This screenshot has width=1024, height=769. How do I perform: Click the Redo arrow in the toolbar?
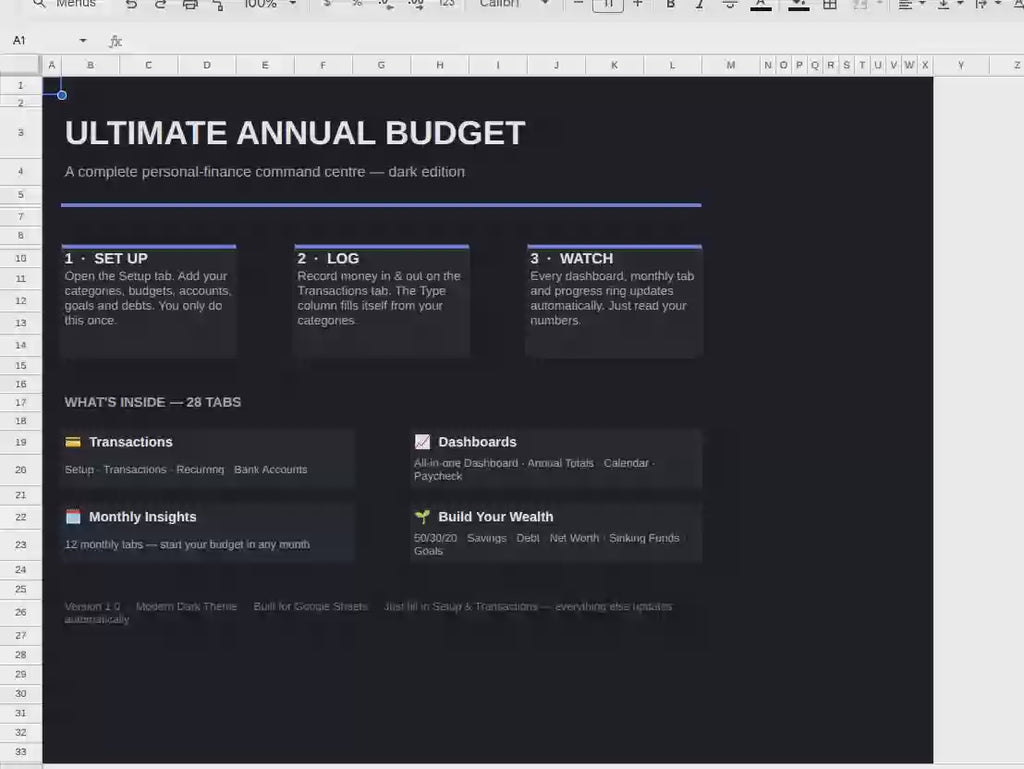(161, 5)
